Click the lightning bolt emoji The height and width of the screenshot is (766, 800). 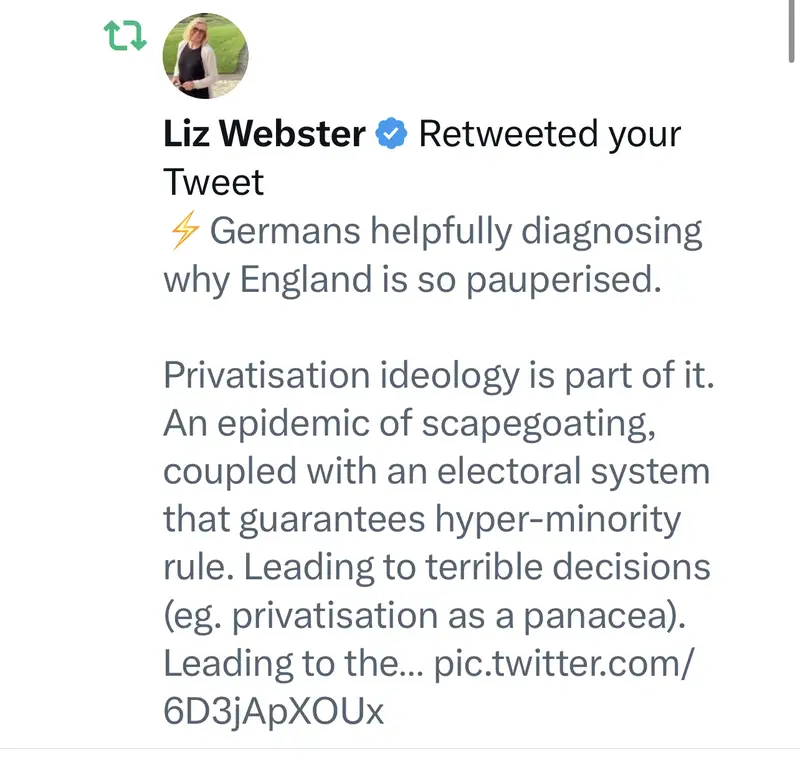tap(182, 231)
